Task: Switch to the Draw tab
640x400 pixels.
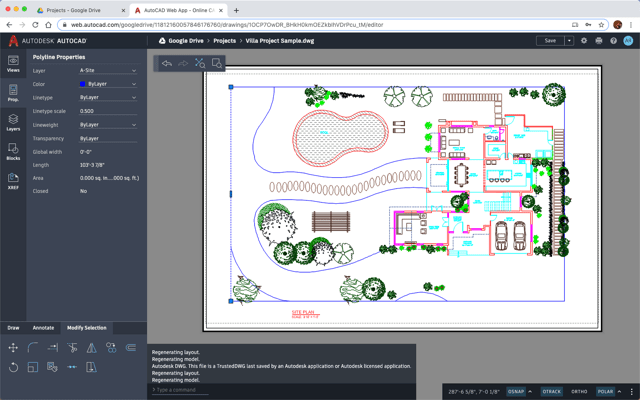Action: point(14,328)
